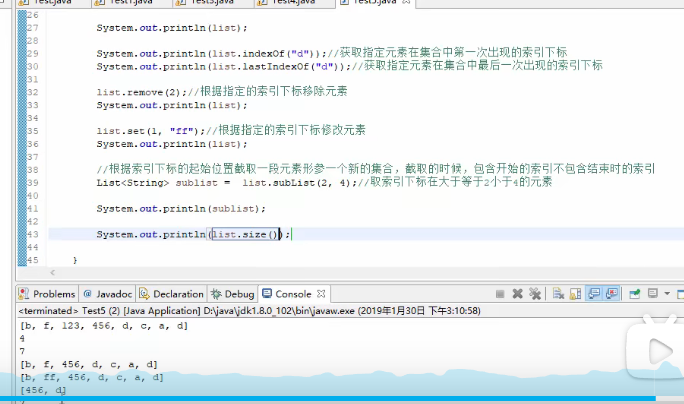Switch to the Declaration tab
Image resolution: width=684 pixels, height=404 pixels.
pos(171,294)
